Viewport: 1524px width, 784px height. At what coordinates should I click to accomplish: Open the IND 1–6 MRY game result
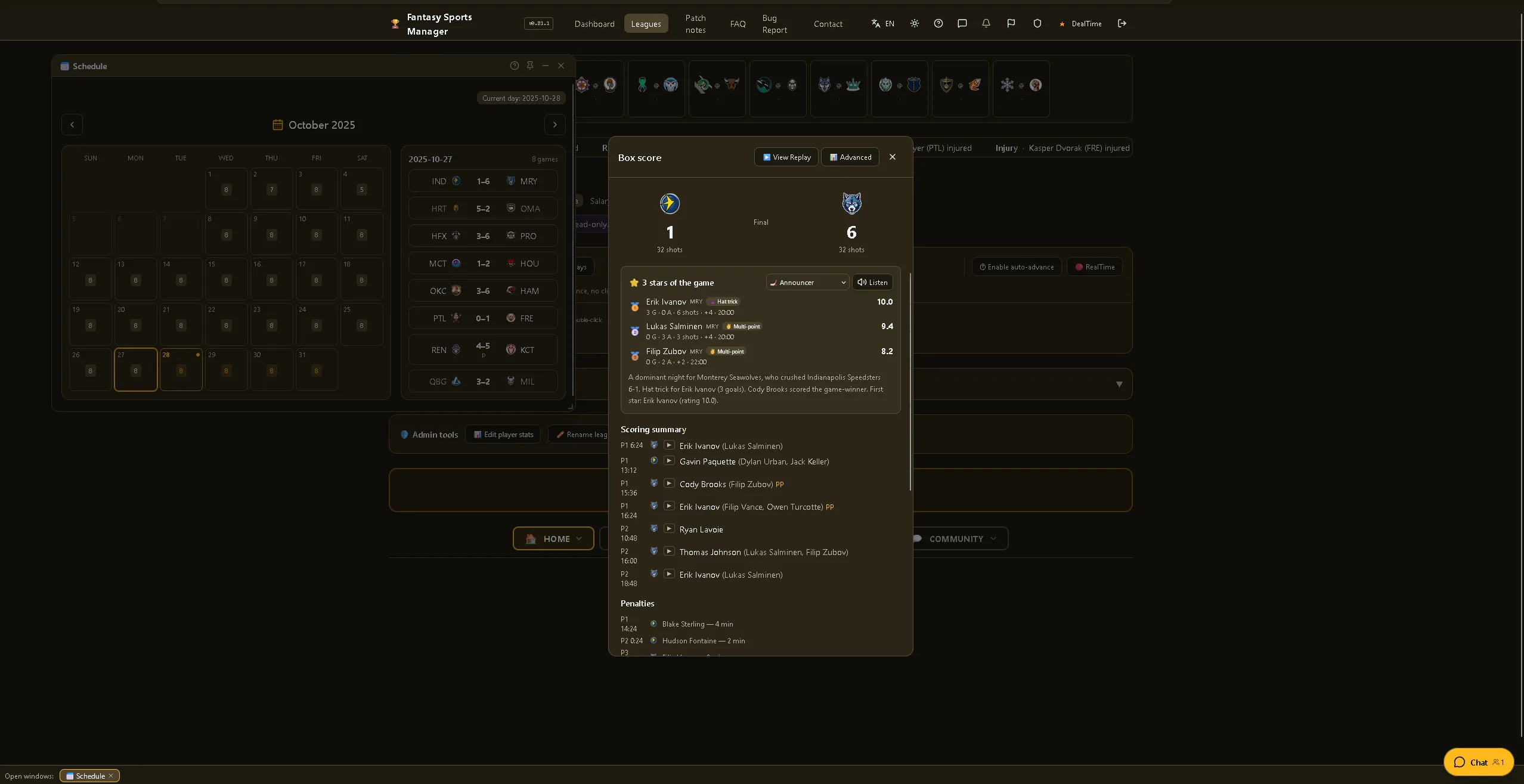point(483,181)
